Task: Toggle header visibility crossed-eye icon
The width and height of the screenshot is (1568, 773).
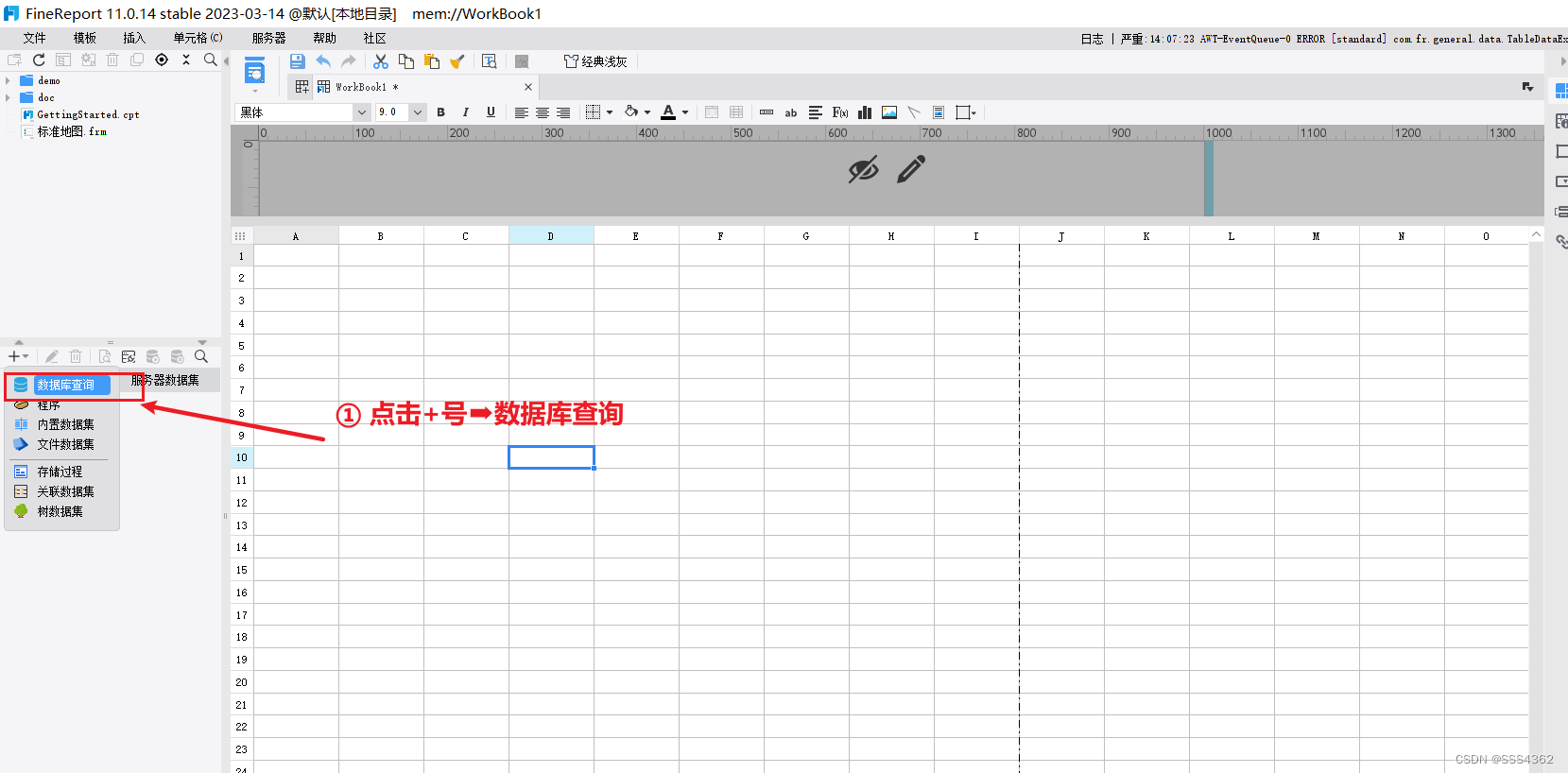Action: [863, 170]
